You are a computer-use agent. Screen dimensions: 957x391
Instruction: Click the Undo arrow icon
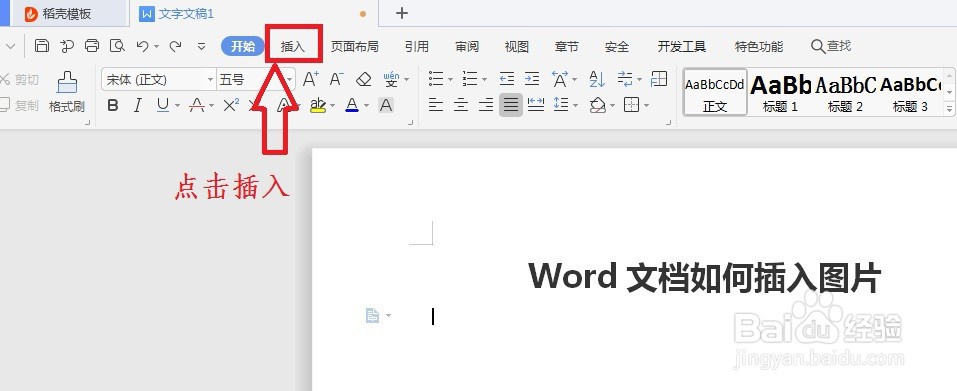pyautogui.click(x=142, y=46)
